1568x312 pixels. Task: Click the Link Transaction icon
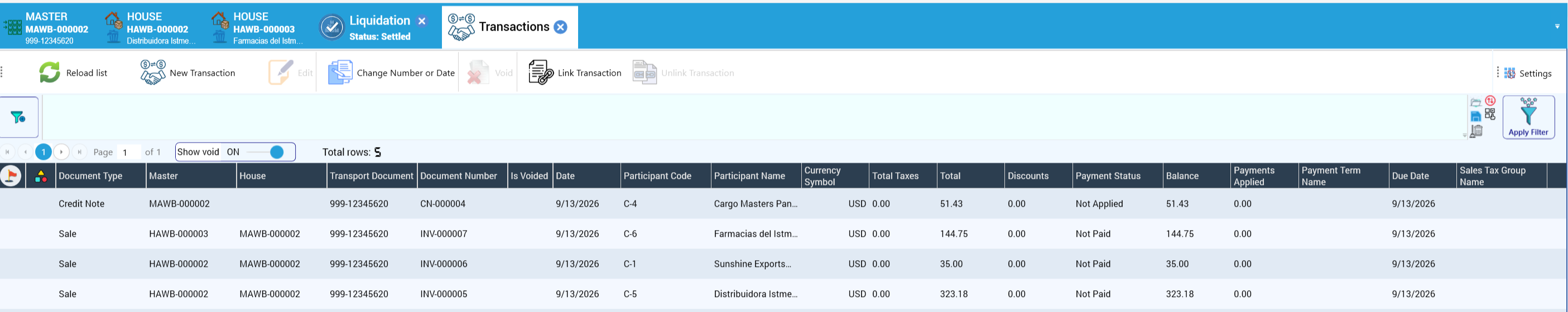pyautogui.click(x=541, y=72)
